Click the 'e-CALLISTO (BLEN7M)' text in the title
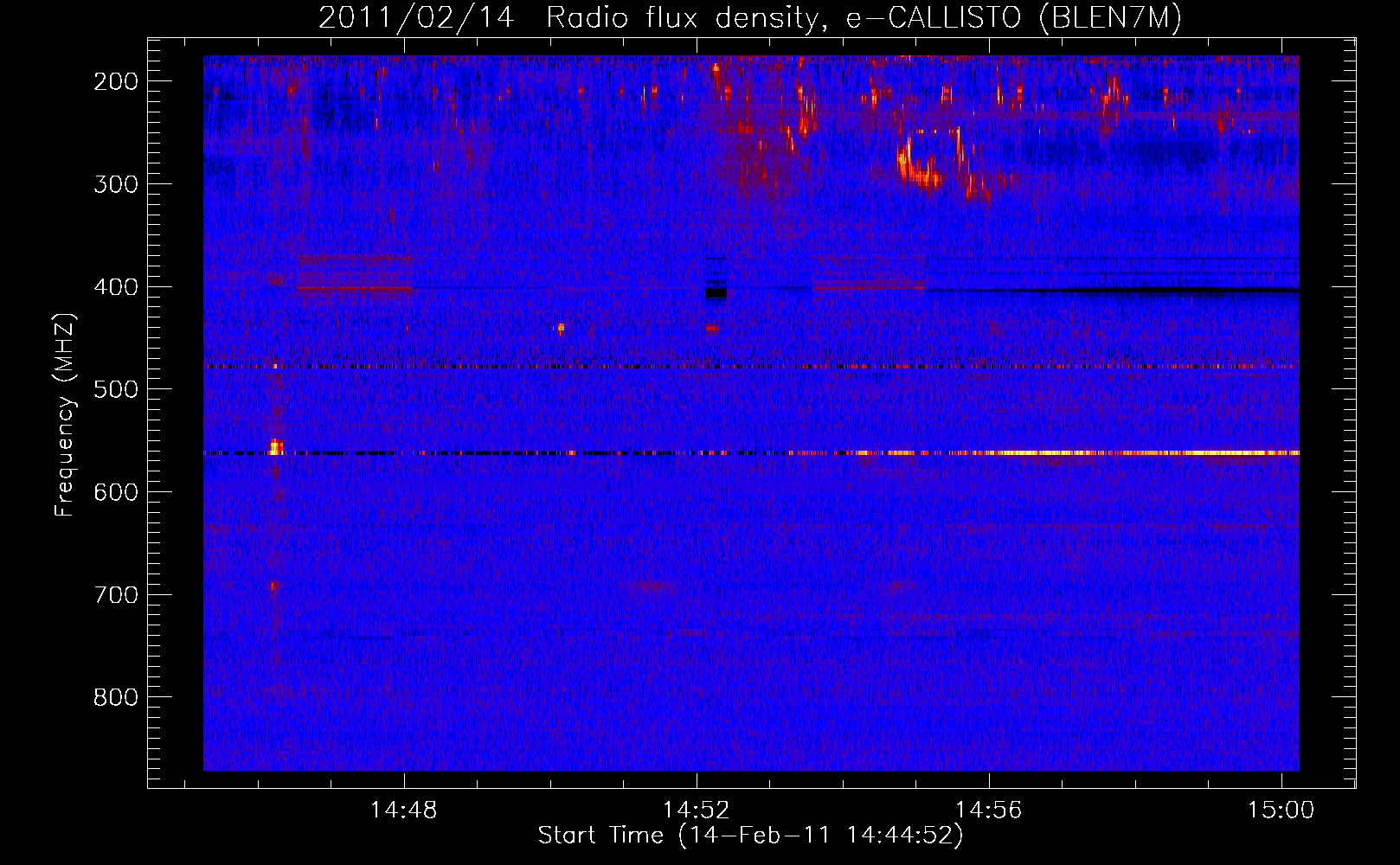Screen dimensions: 1400x865 click(1013, 18)
